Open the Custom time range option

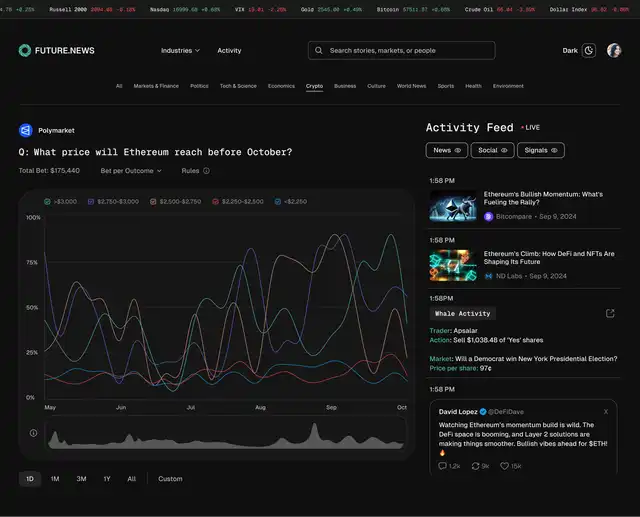[170, 479]
